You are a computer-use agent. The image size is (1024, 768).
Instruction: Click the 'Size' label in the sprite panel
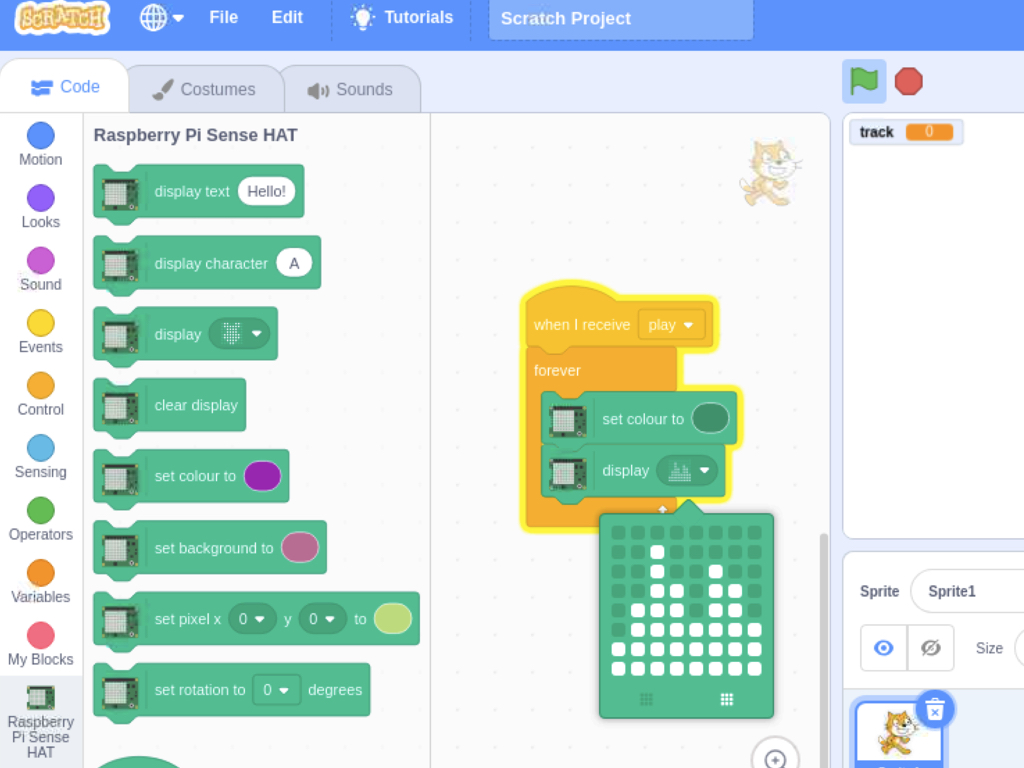click(989, 648)
